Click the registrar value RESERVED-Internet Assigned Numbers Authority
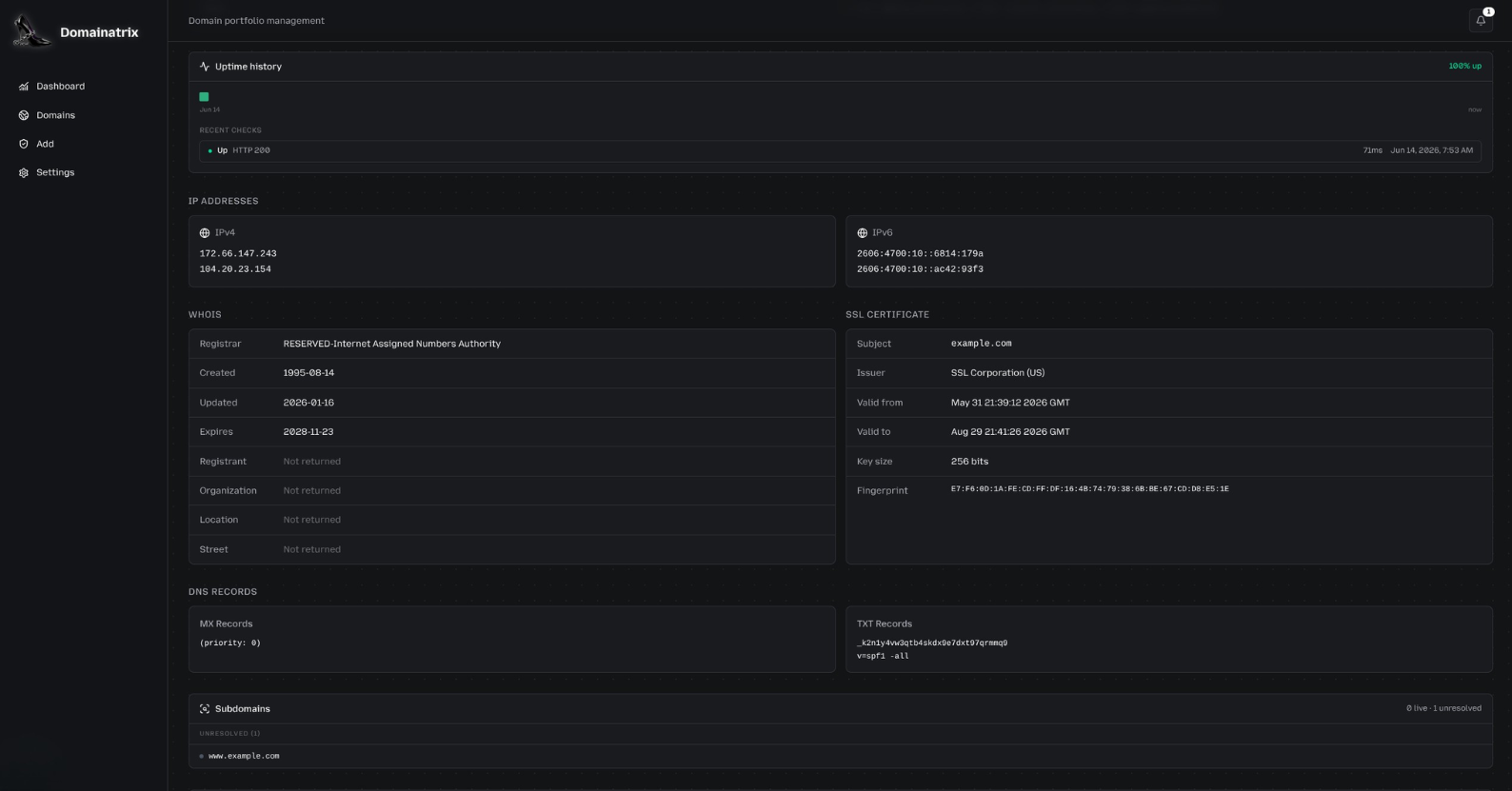This screenshot has height=791, width=1512. (x=391, y=344)
